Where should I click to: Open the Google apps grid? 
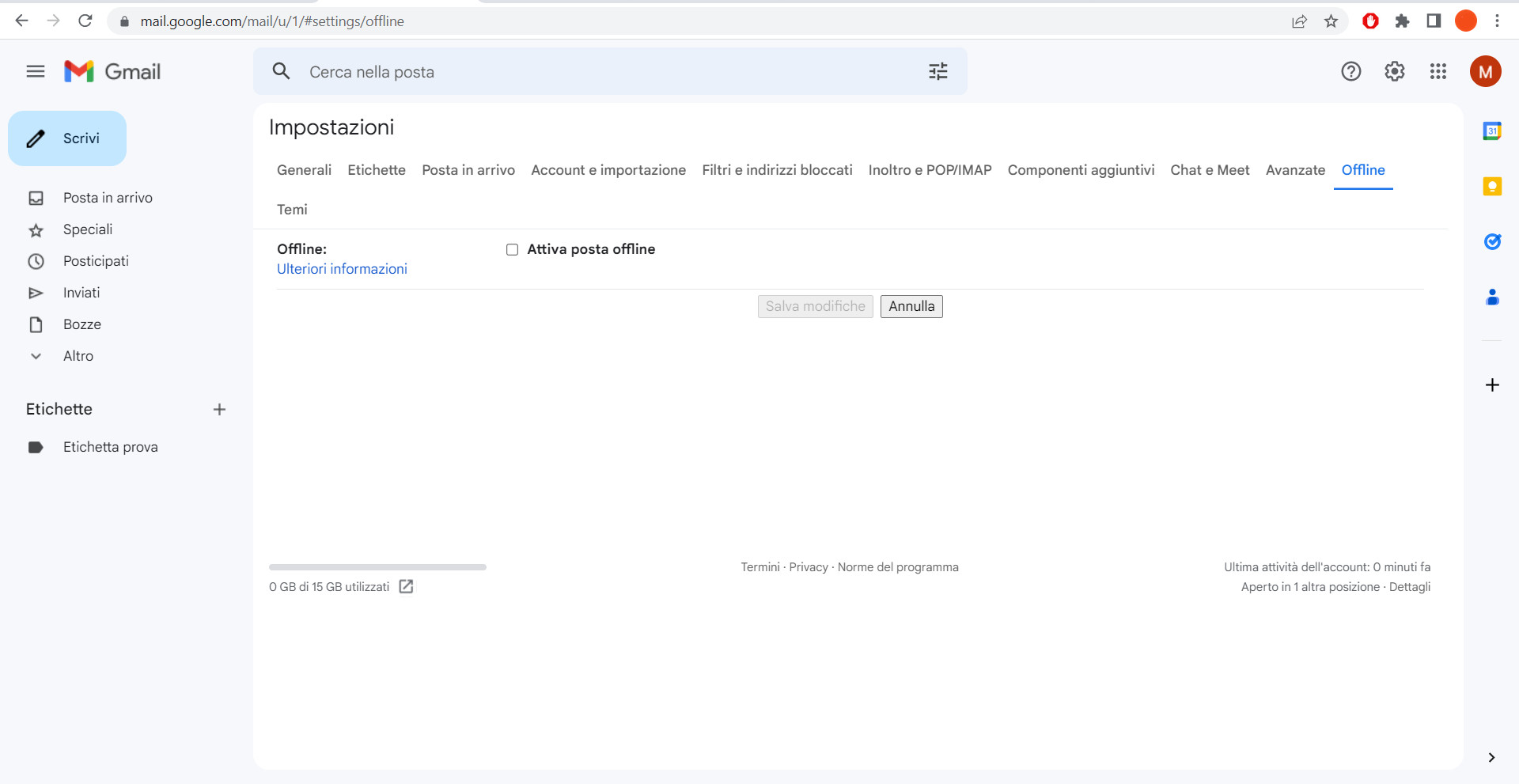click(1438, 71)
